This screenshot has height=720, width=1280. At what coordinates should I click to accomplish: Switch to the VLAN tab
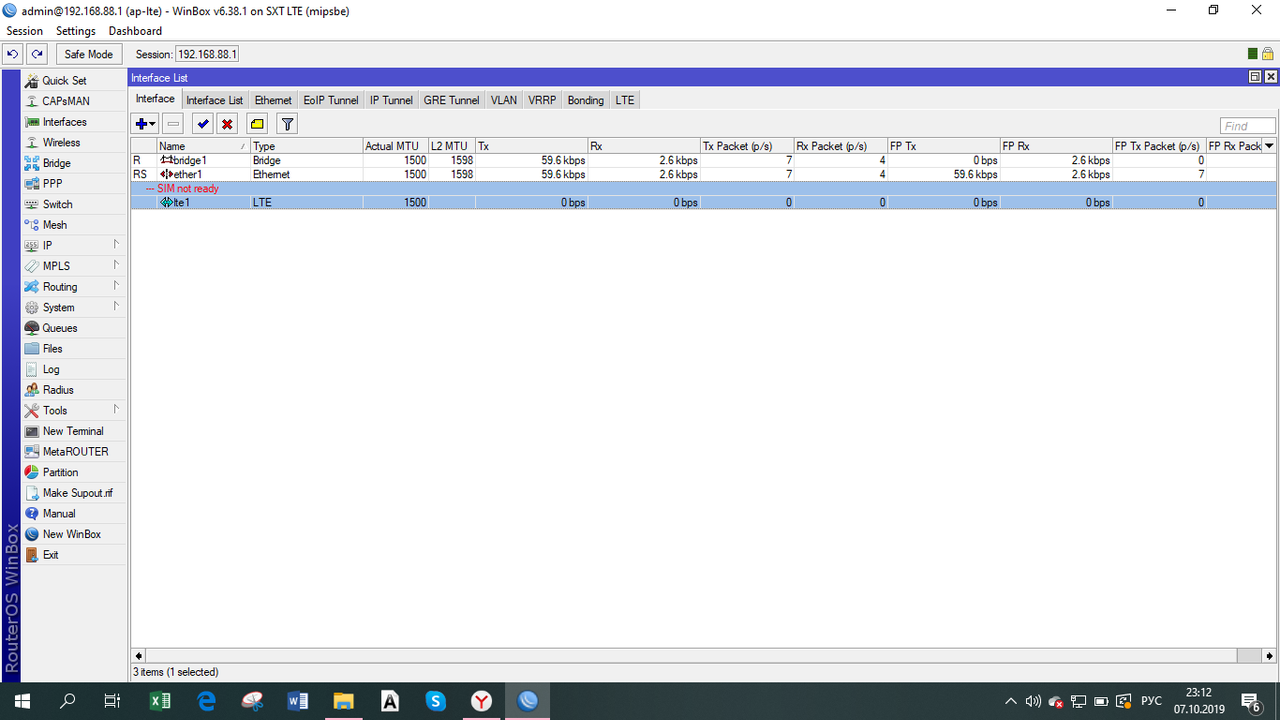504,100
